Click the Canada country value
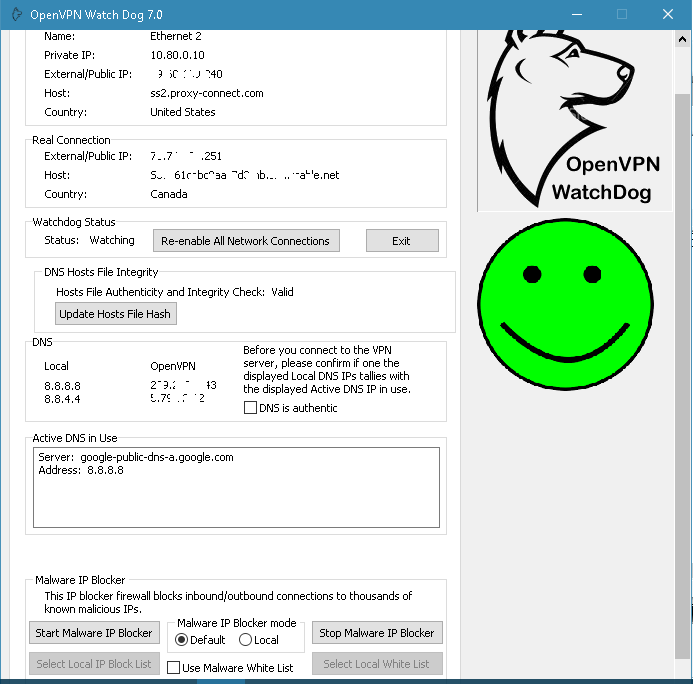Viewport: 693px width, 684px height. pyautogui.click(x=169, y=194)
